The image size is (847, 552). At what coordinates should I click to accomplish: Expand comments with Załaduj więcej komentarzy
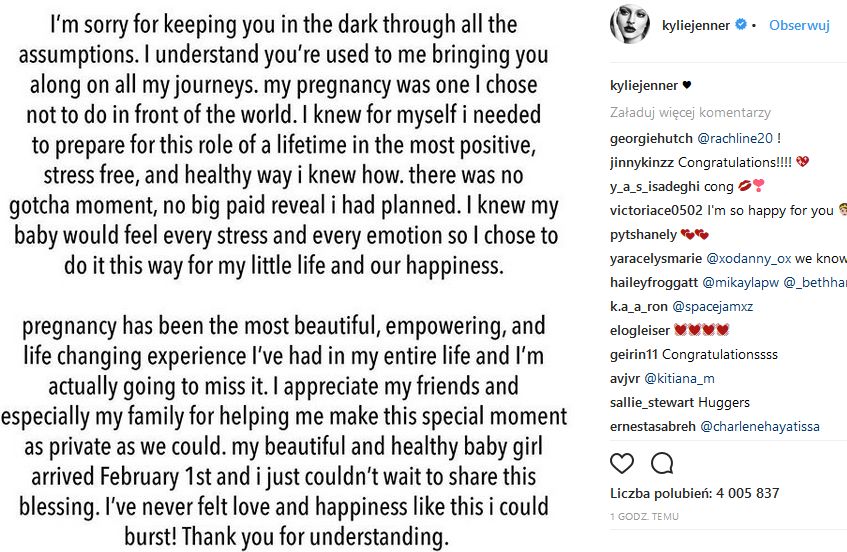tap(690, 113)
